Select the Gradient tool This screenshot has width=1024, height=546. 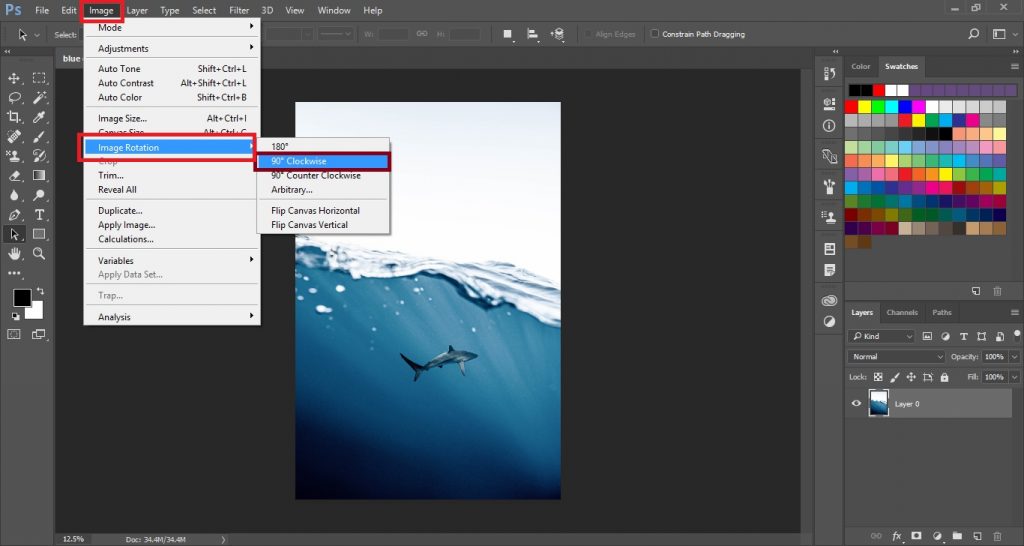click(x=39, y=176)
